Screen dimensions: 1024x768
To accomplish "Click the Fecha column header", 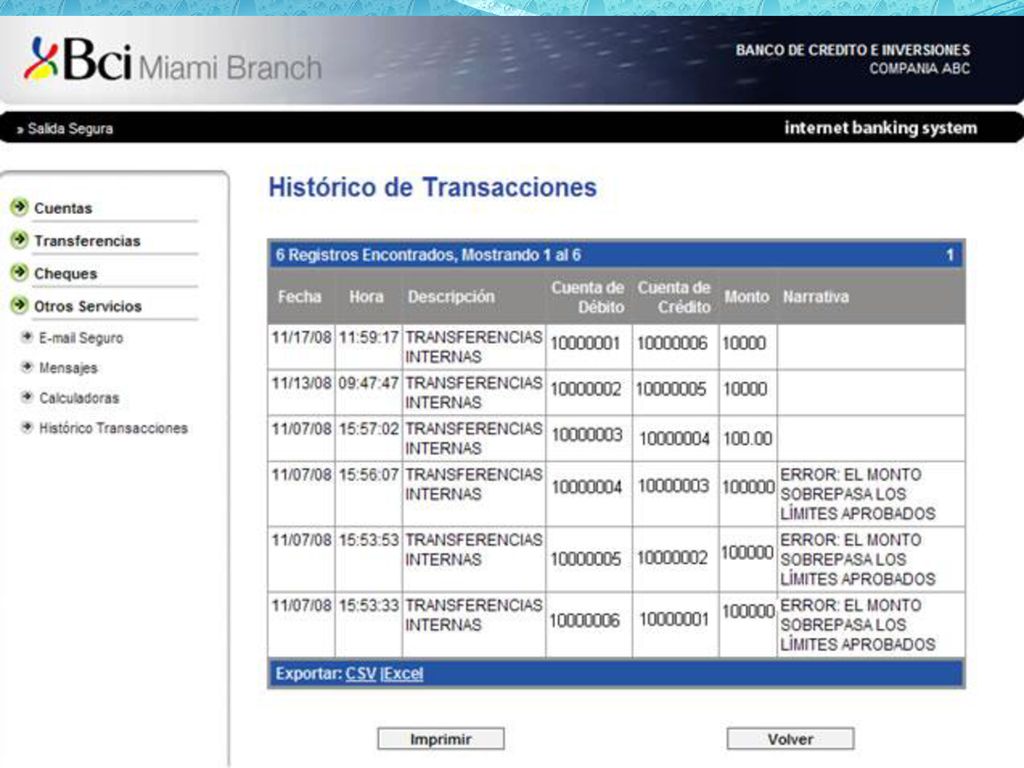I will click(300, 296).
